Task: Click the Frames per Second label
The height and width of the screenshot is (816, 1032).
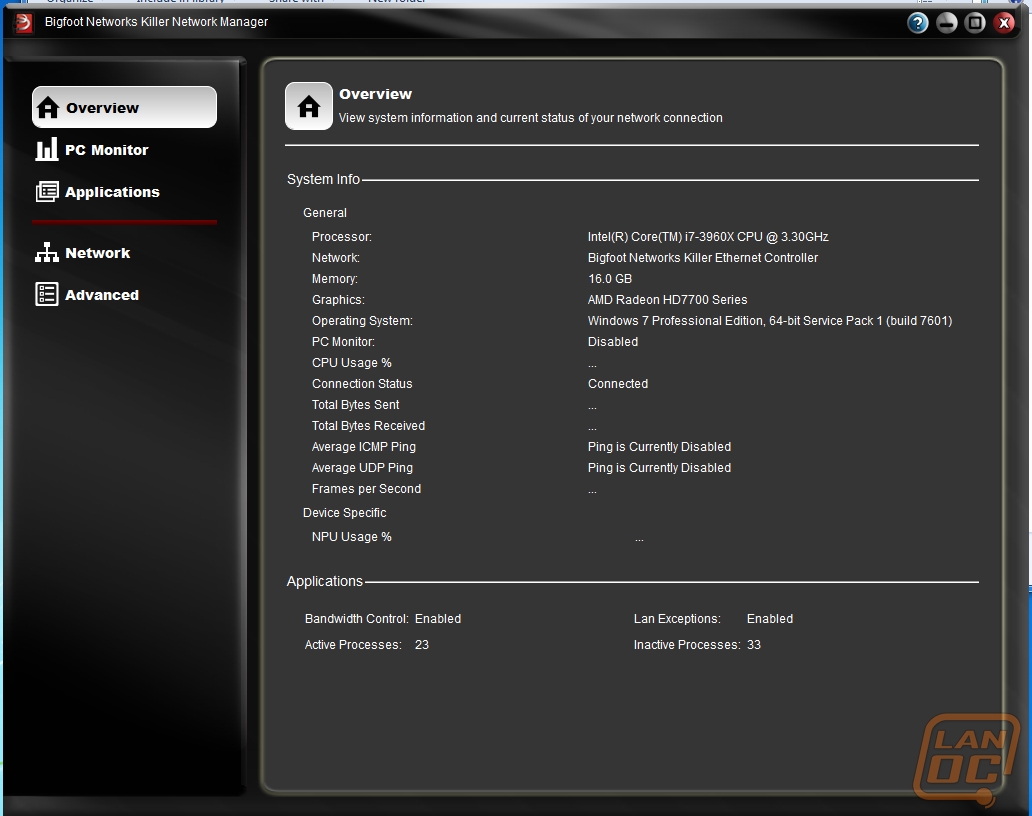Action: click(x=367, y=489)
